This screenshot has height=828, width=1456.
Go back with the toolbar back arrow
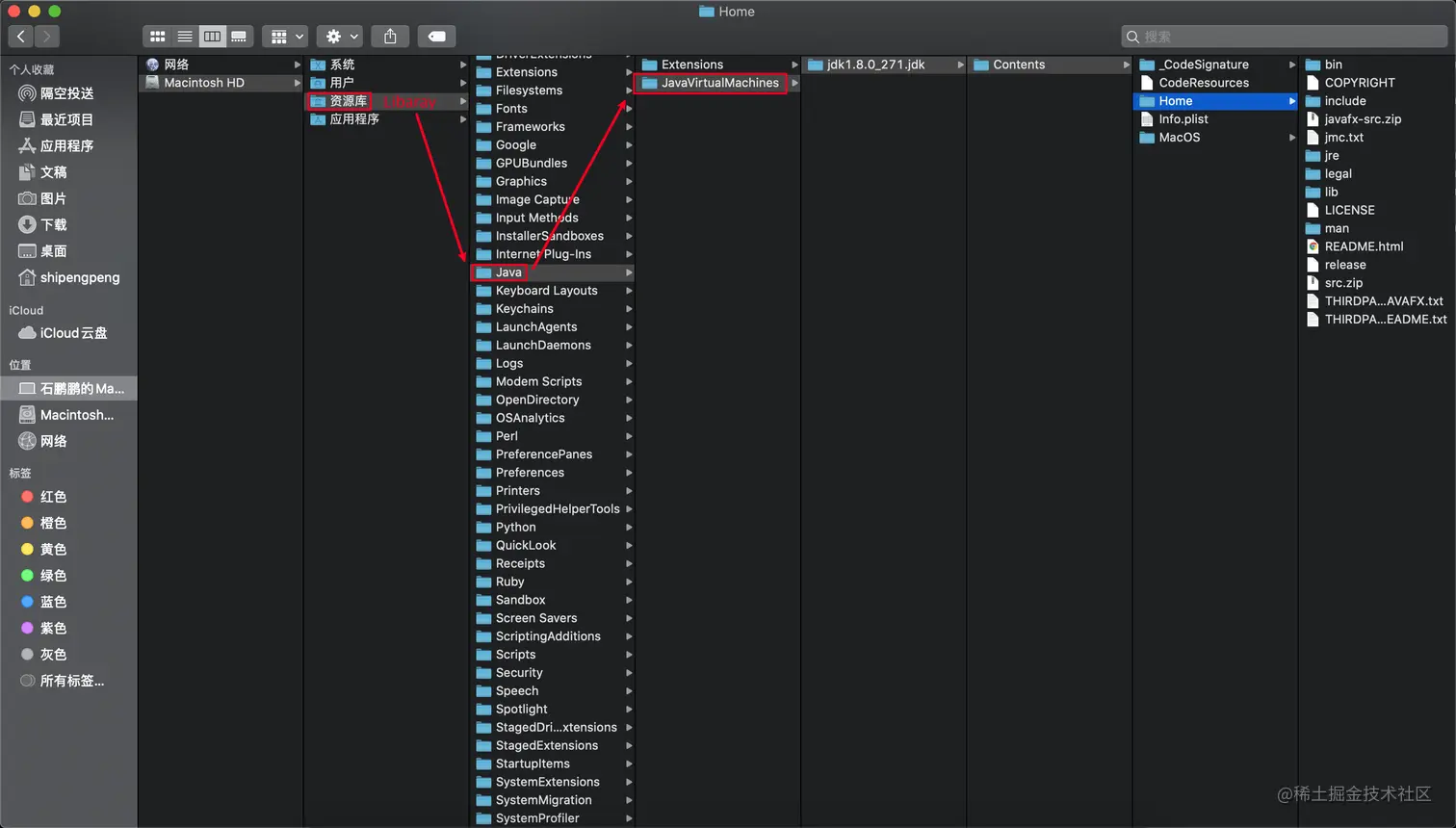[21, 37]
